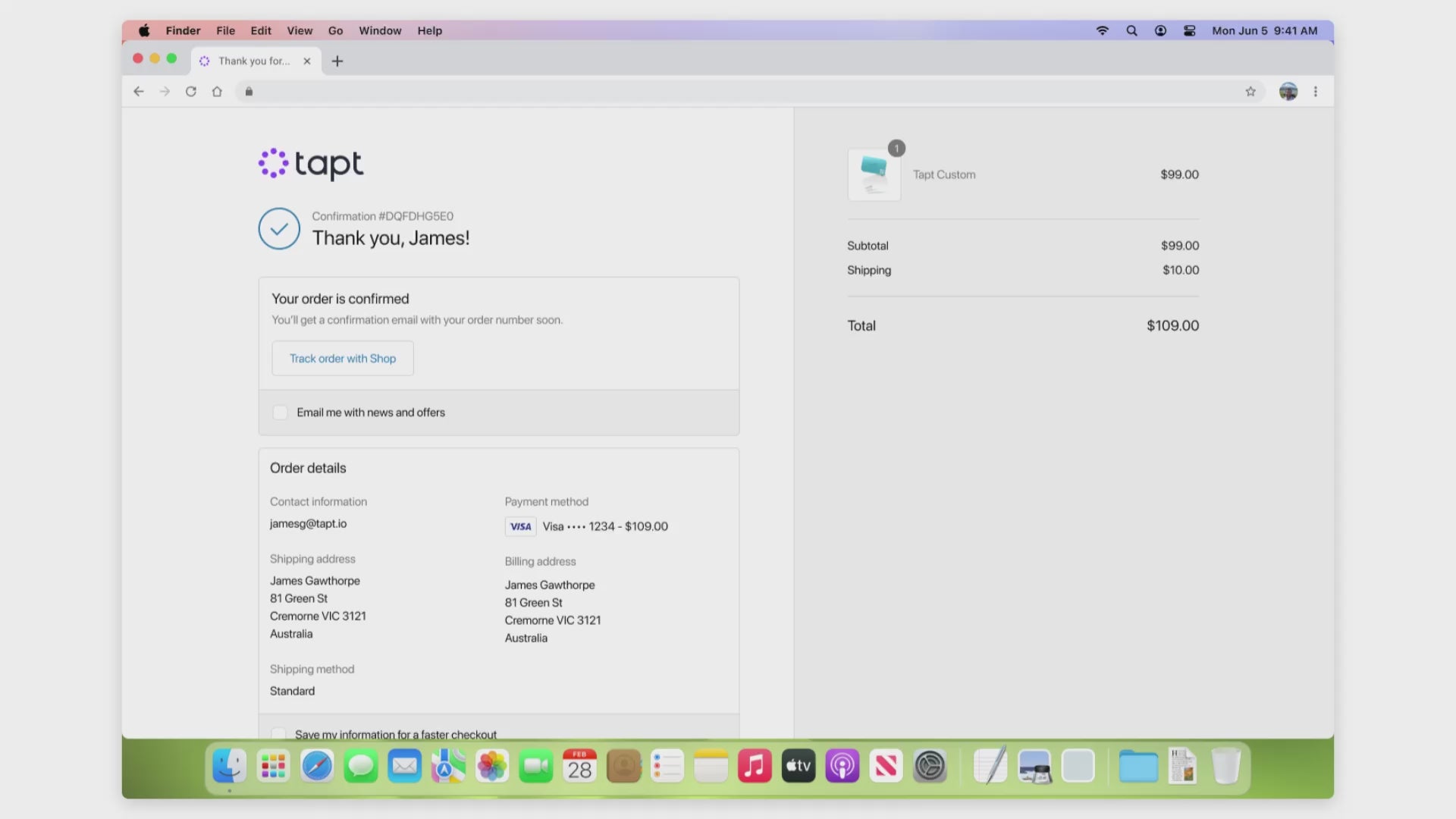Open Notes from the dock
The height and width of the screenshot is (819, 1456).
tap(711, 766)
